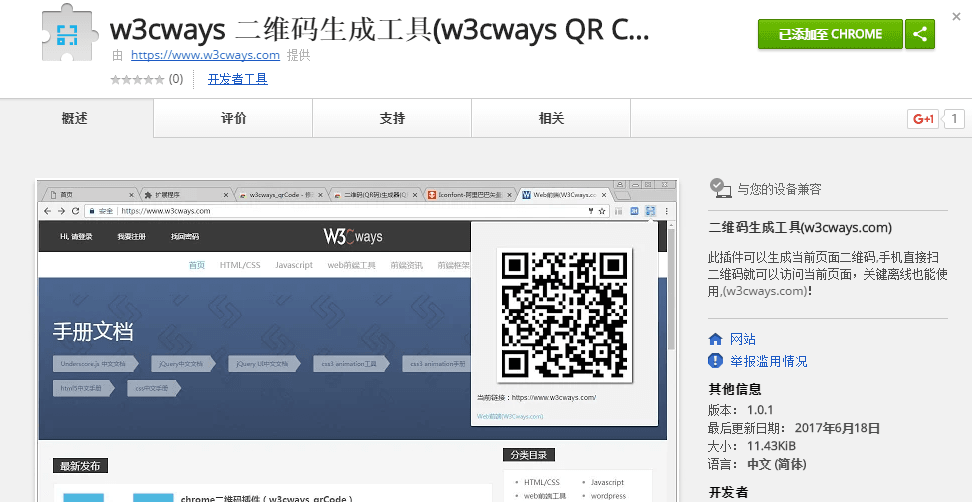Viewport: 972px width, 502px height.
Task: Click the back arrow in the screenshot browser
Action: point(48,211)
